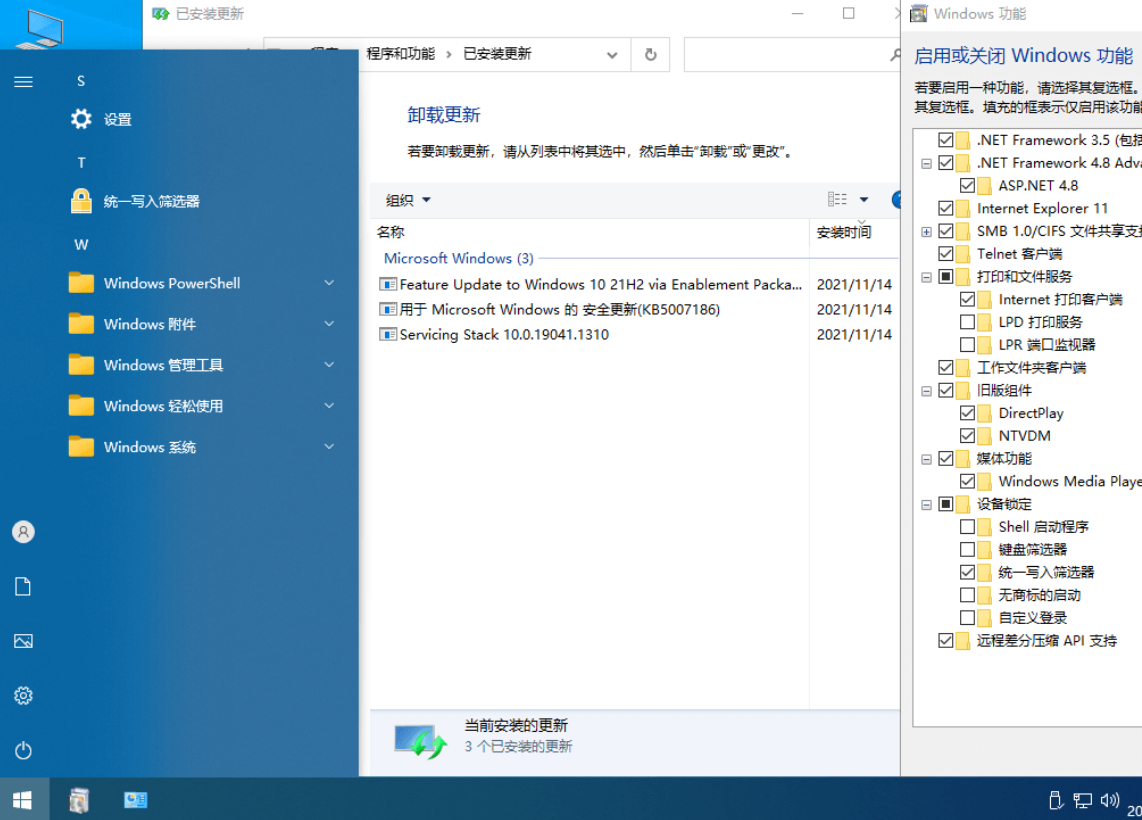Open Settings gear in Start sidebar
This screenshot has height=820, width=1142.
(x=23, y=695)
